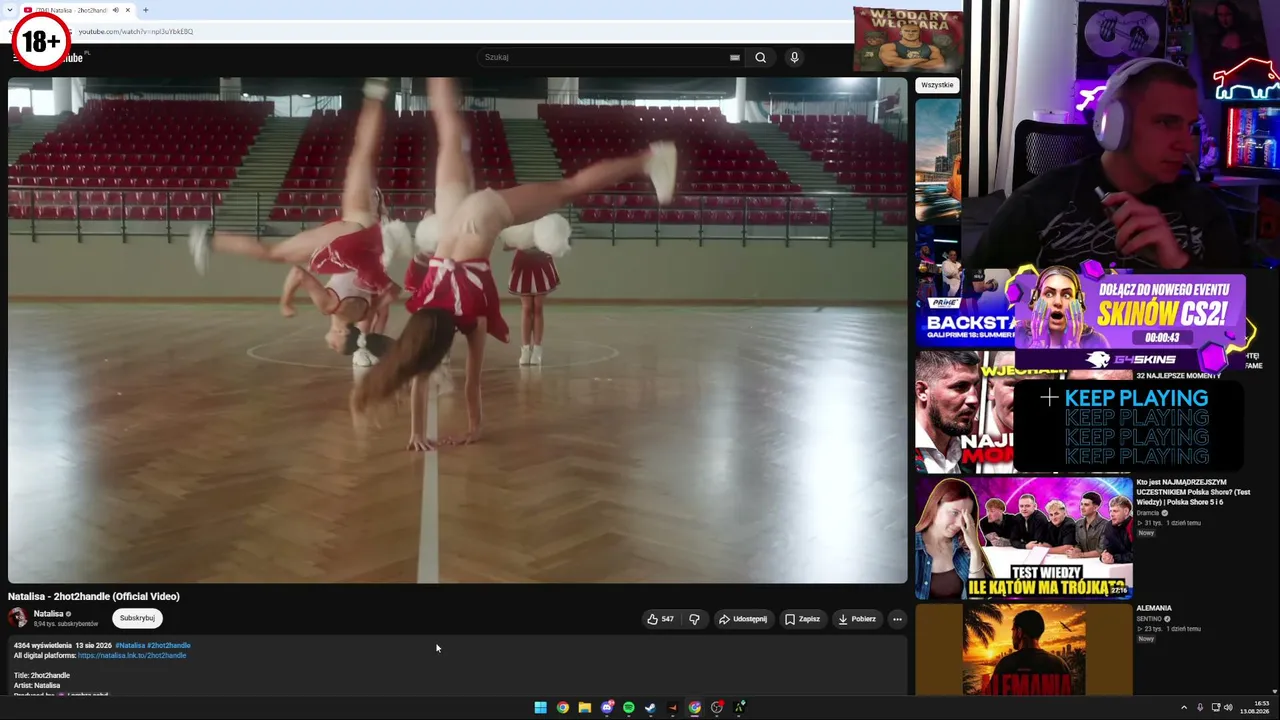The width and height of the screenshot is (1280, 720).
Task: Select the Natalisa - 2hot2handle browser tab
Action: point(78,10)
